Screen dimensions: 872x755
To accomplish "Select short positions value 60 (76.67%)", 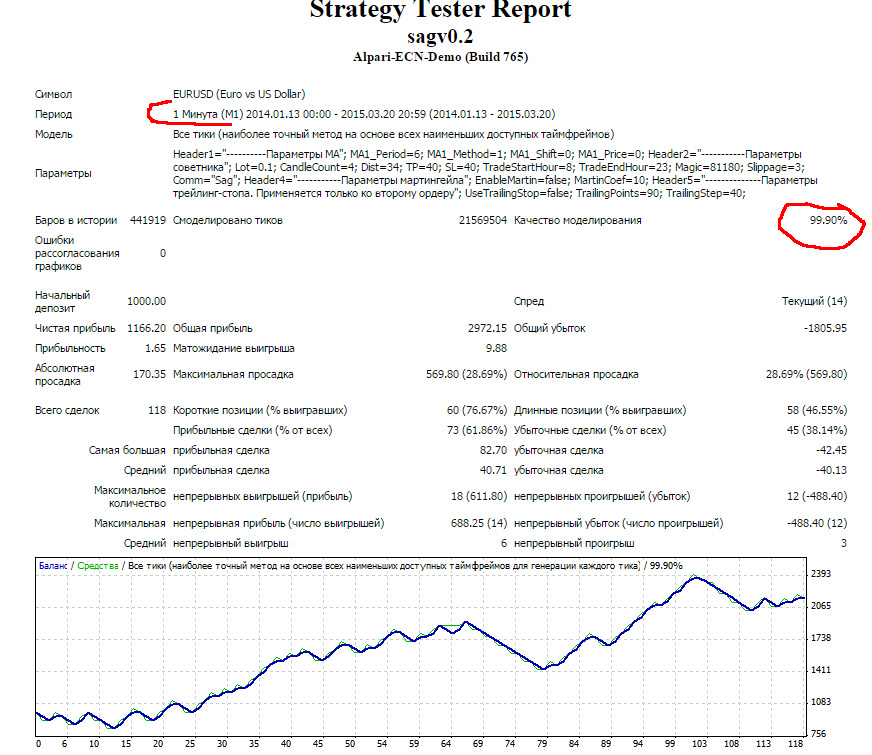I will pos(477,410).
